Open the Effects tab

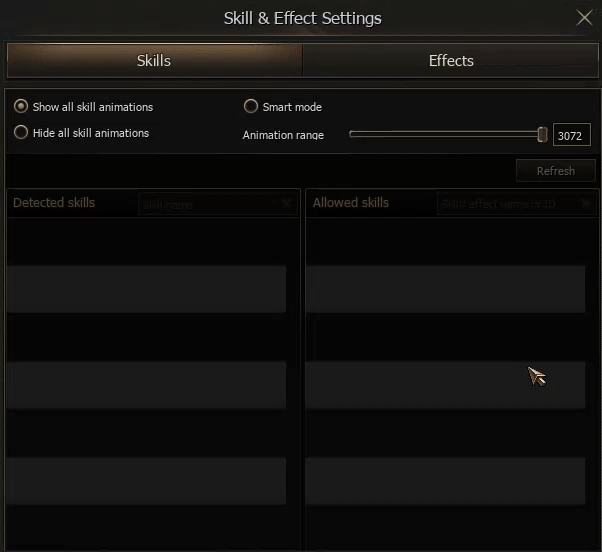[451, 61]
